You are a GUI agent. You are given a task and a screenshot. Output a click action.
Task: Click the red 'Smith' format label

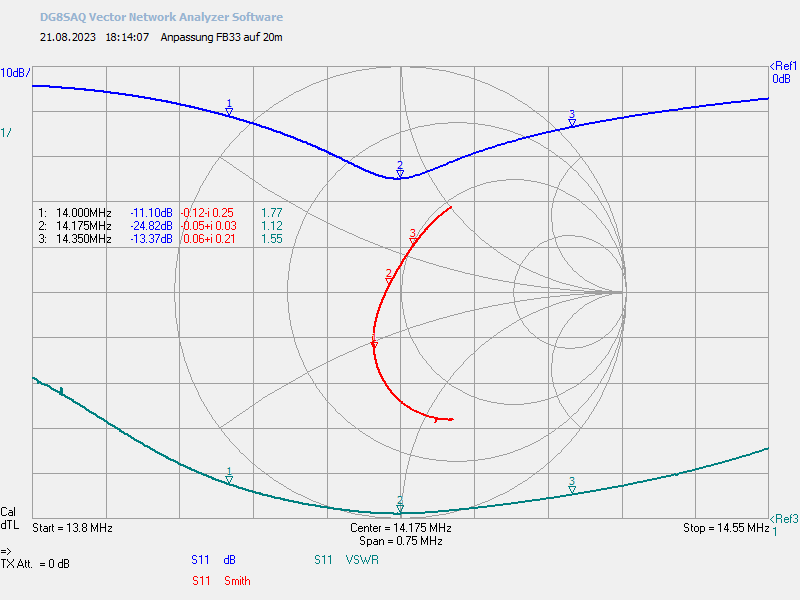237,581
